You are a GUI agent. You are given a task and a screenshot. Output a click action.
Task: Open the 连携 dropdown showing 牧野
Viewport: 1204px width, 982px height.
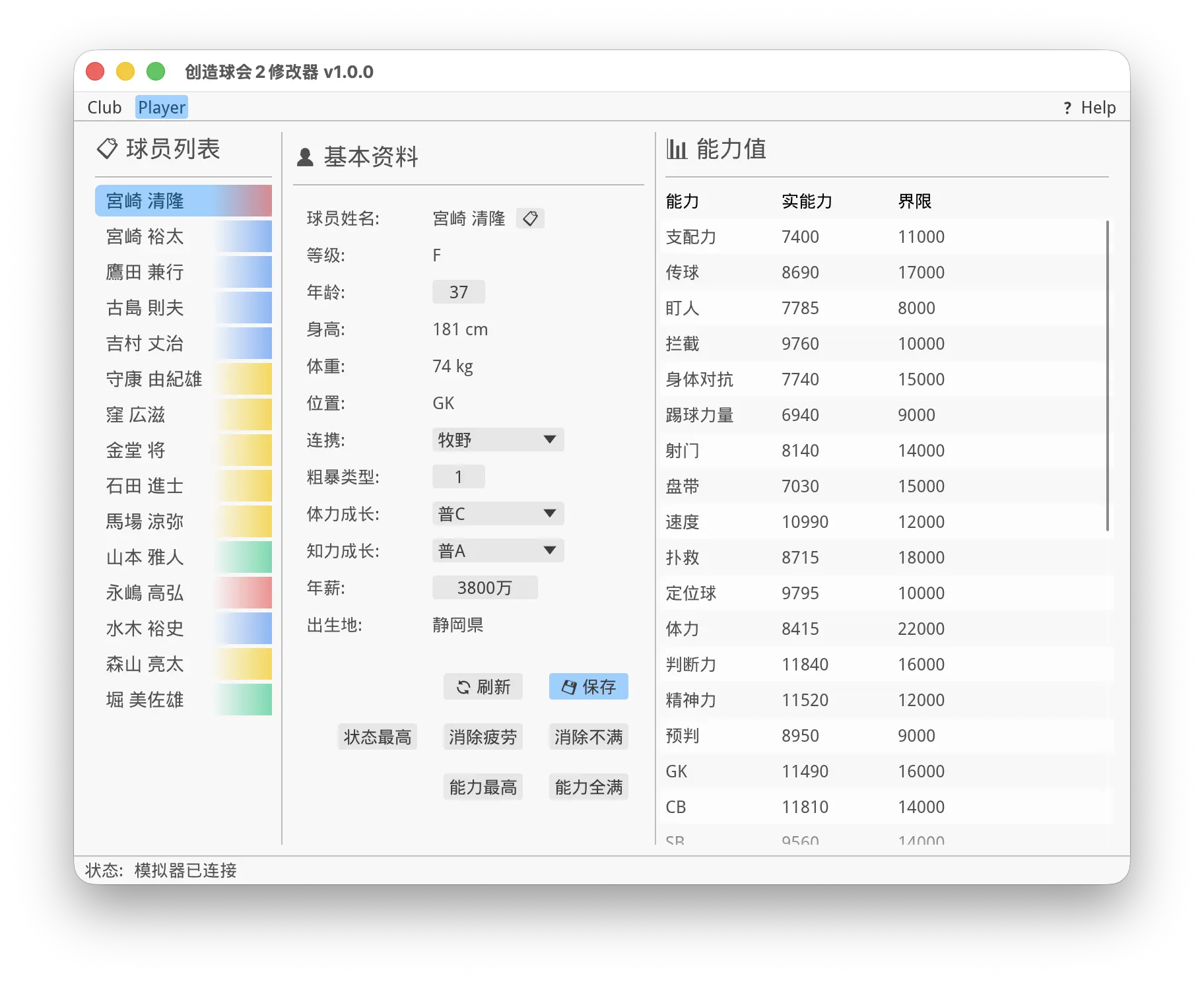pyautogui.click(x=498, y=440)
